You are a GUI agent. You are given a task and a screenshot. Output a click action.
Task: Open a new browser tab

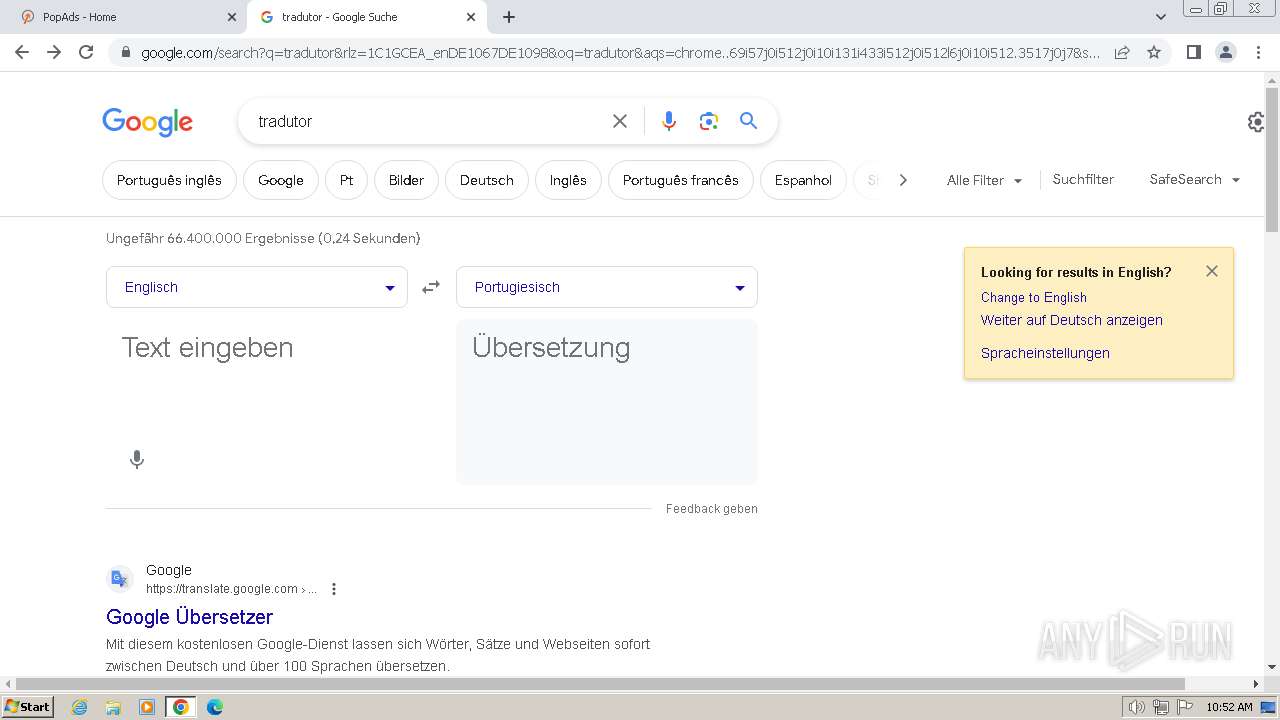(509, 17)
